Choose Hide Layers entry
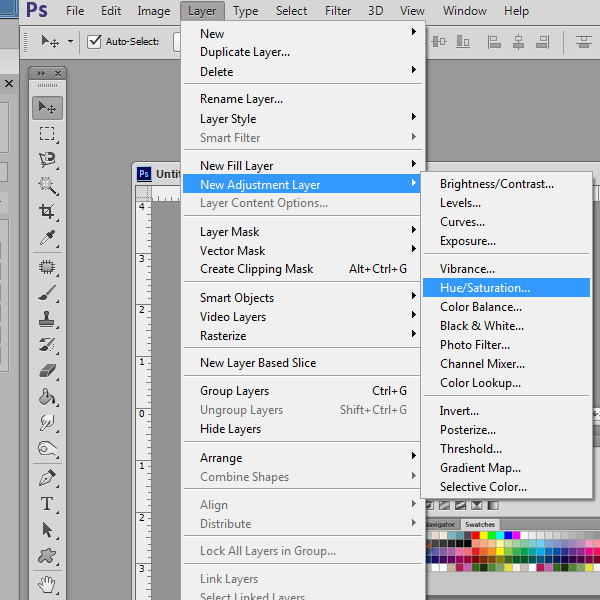Viewport: 600px width, 600px height. (230, 429)
